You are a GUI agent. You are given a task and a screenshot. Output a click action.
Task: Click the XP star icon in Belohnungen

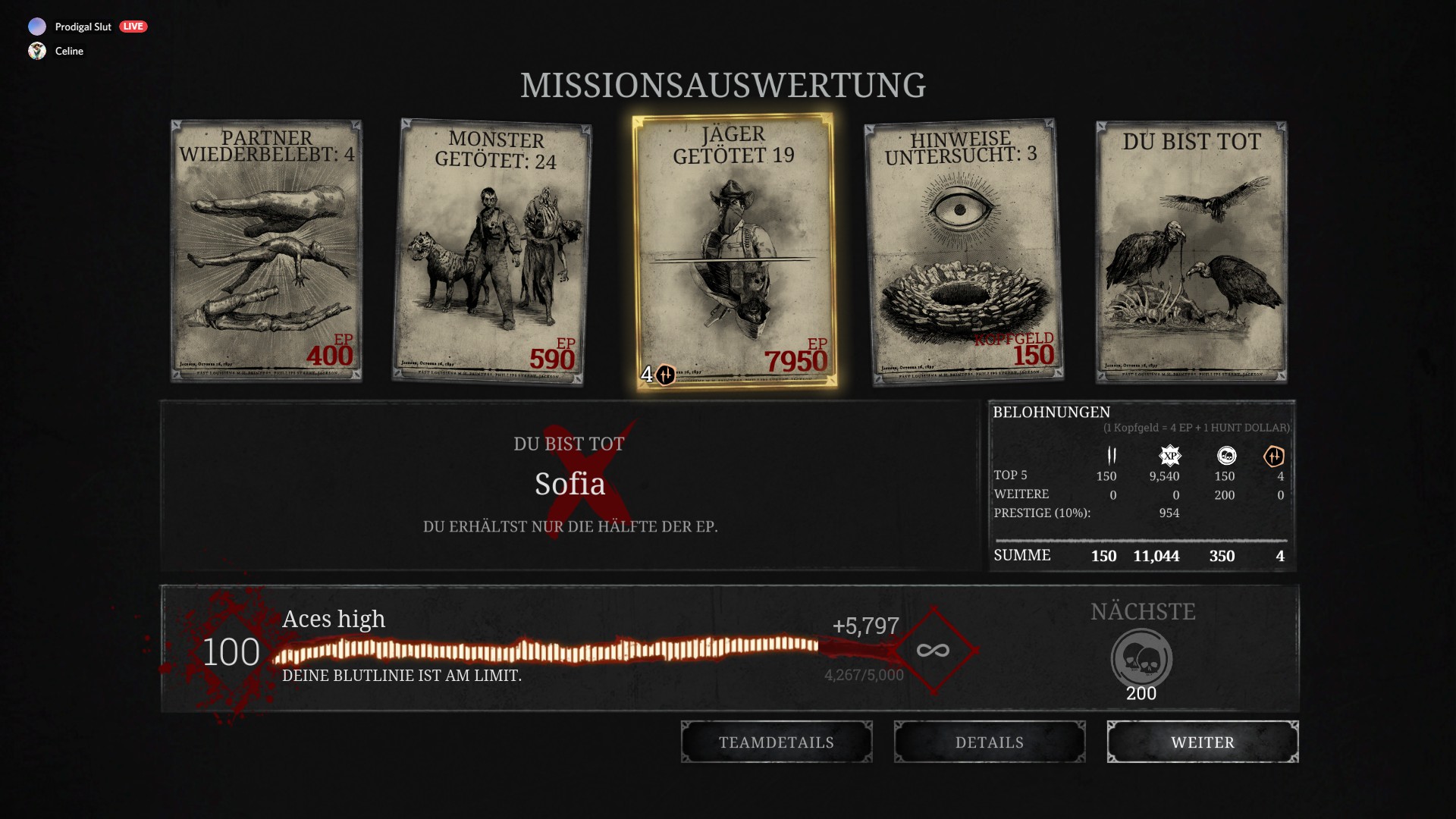point(1170,455)
